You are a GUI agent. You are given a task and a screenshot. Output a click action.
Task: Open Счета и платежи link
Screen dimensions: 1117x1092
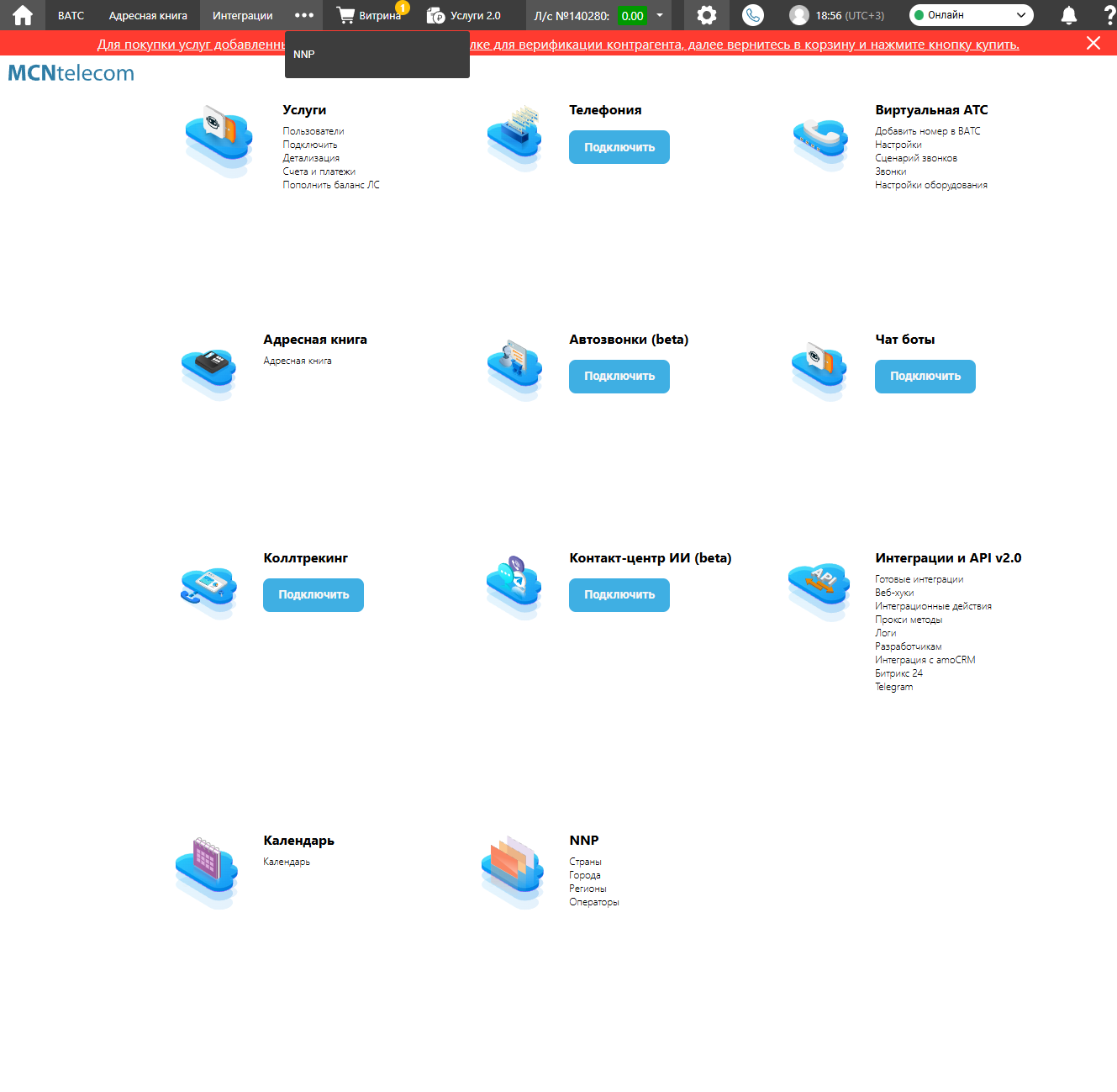tap(319, 171)
